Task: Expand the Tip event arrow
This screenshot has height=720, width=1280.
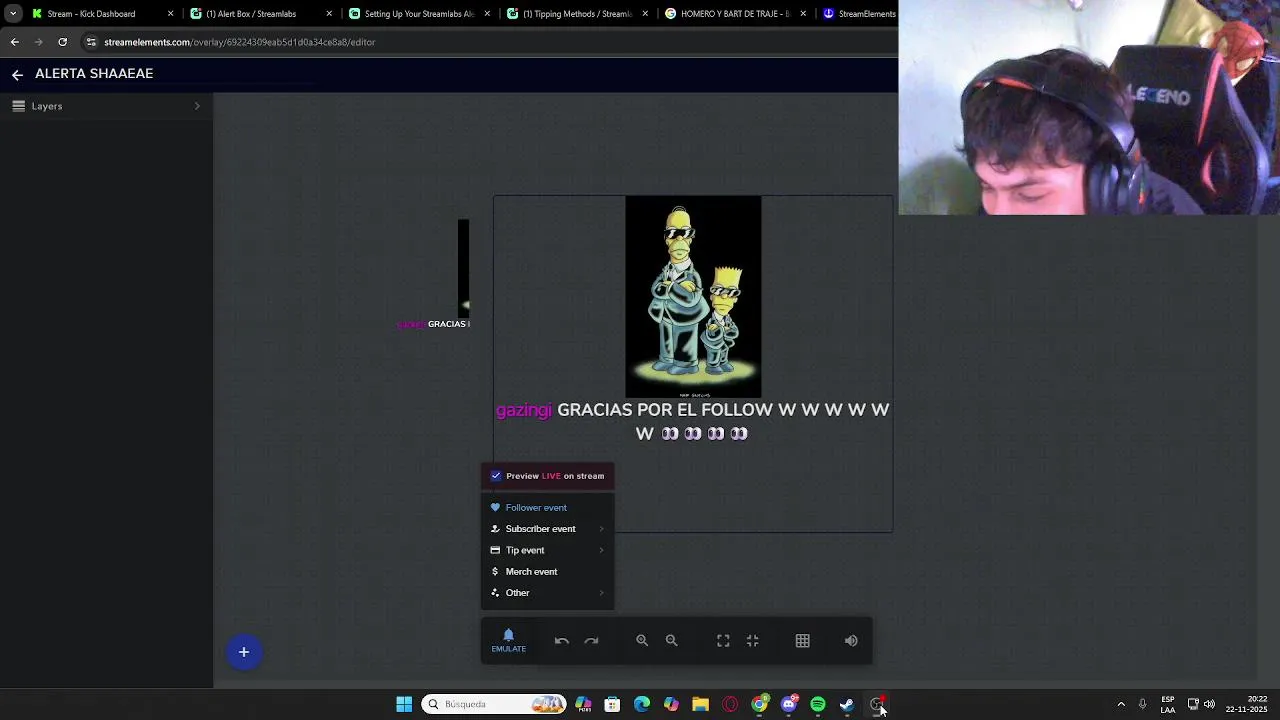Action: [x=602, y=550]
